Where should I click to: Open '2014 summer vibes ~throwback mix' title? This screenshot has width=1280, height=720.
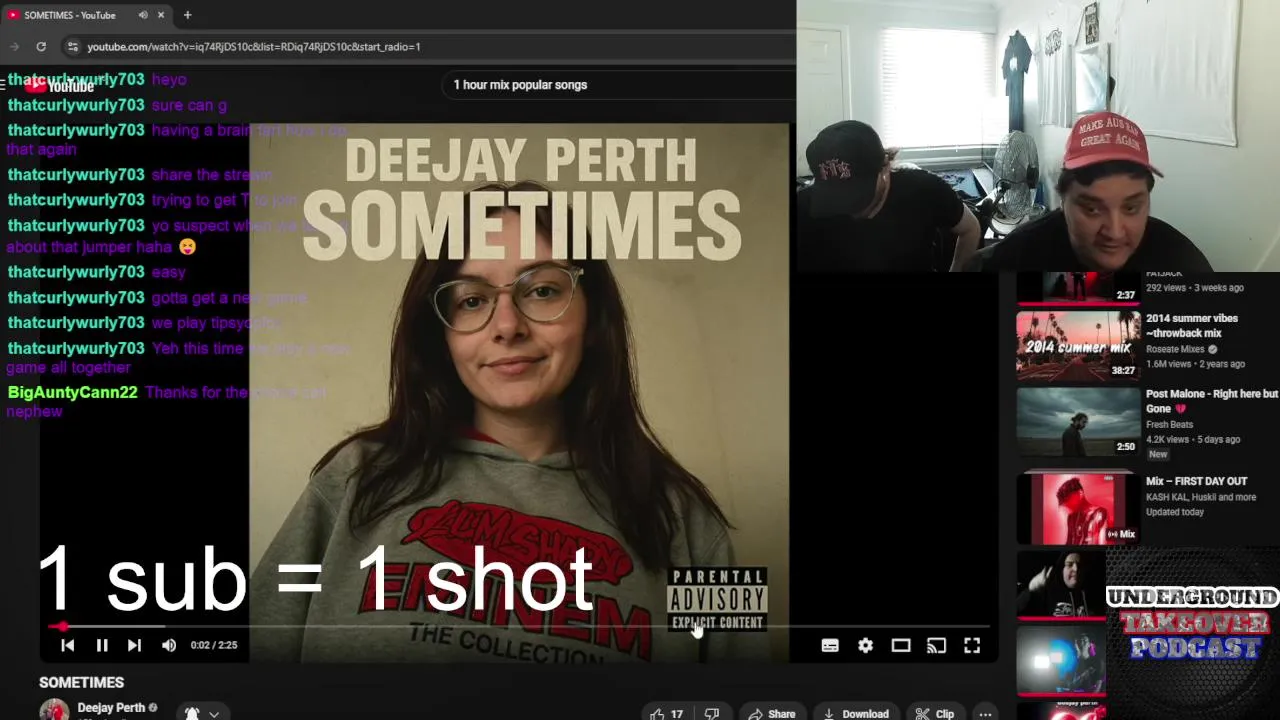click(1192, 325)
